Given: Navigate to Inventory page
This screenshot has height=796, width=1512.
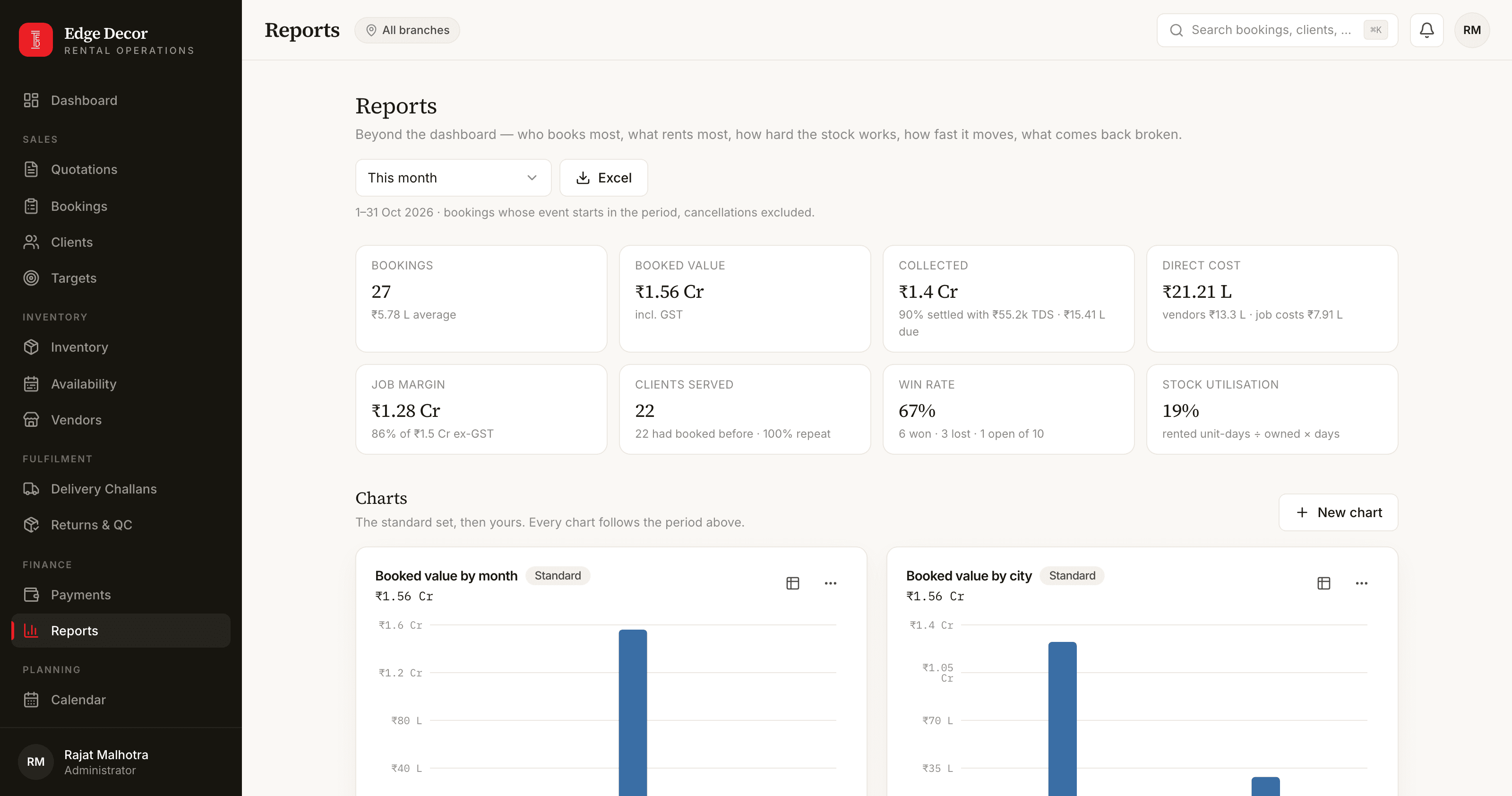Looking at the screenshot, I should click(121, 347).
